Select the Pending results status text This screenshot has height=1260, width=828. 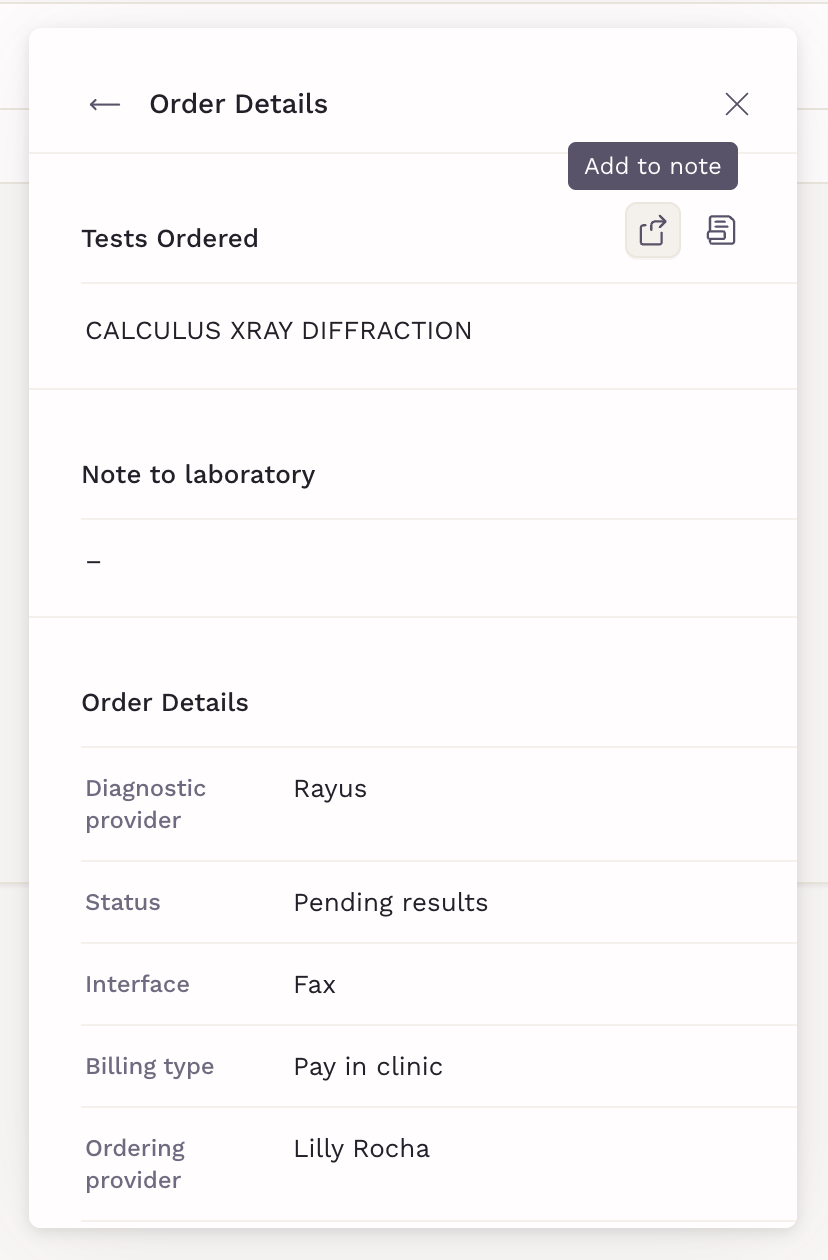tap(391, 902)
